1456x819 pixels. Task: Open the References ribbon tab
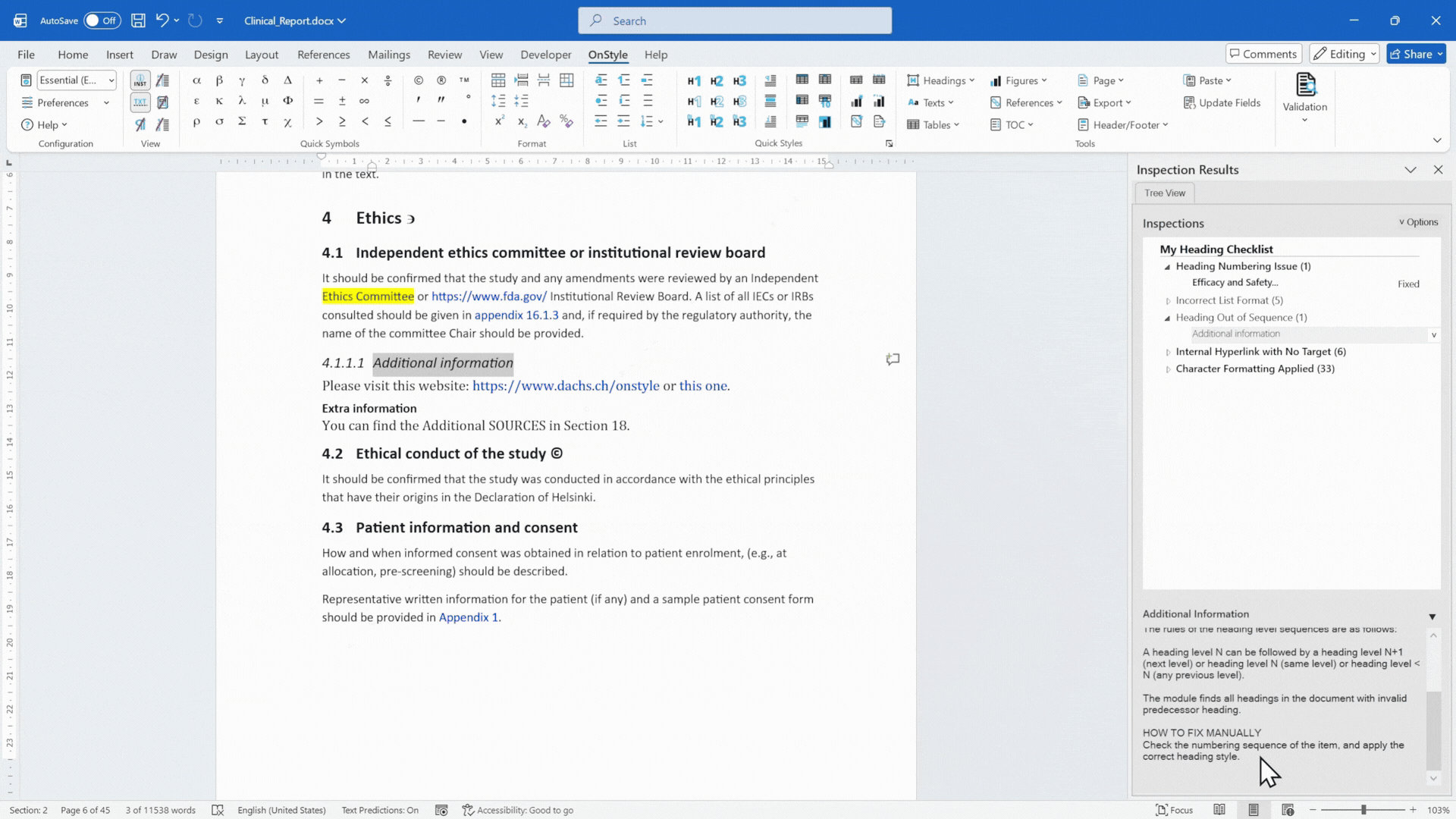324,55
